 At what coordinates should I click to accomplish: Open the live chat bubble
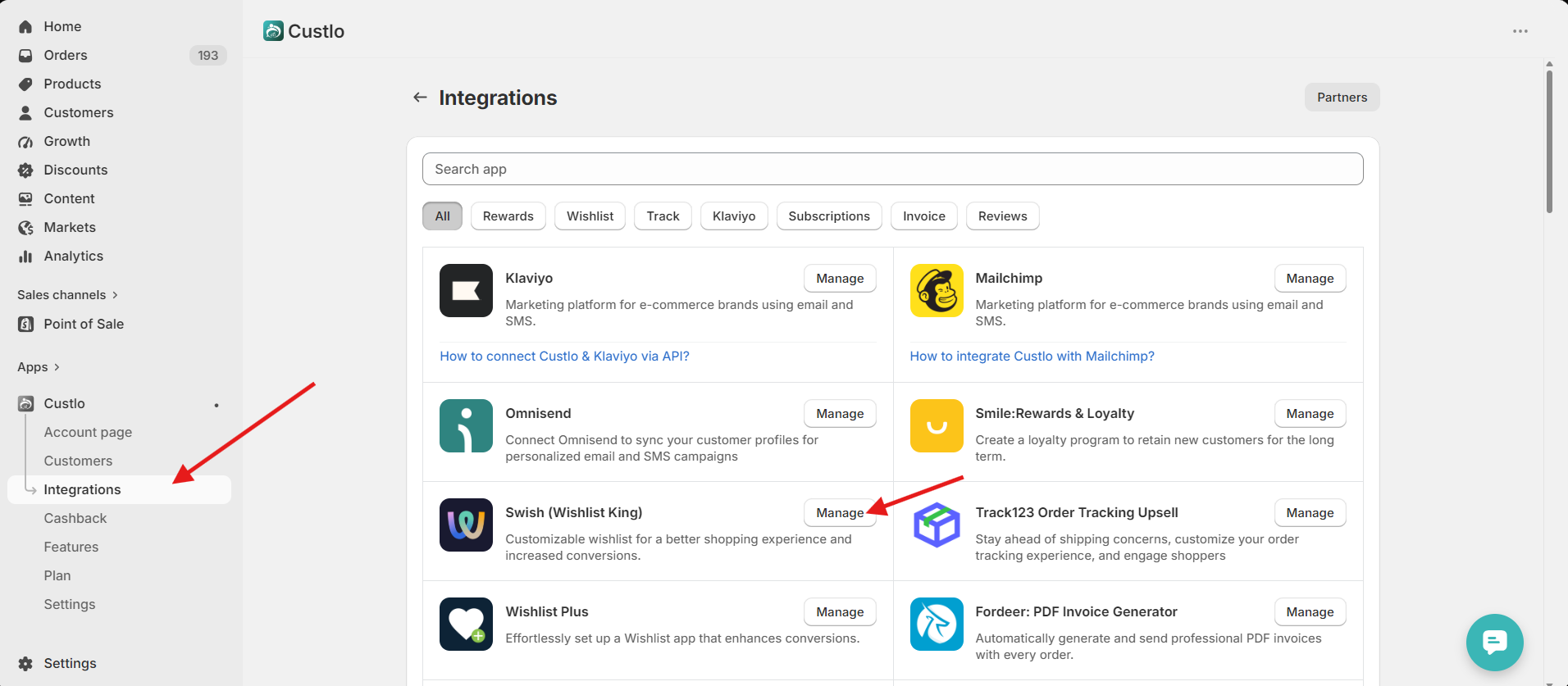tap(1494, 643)
